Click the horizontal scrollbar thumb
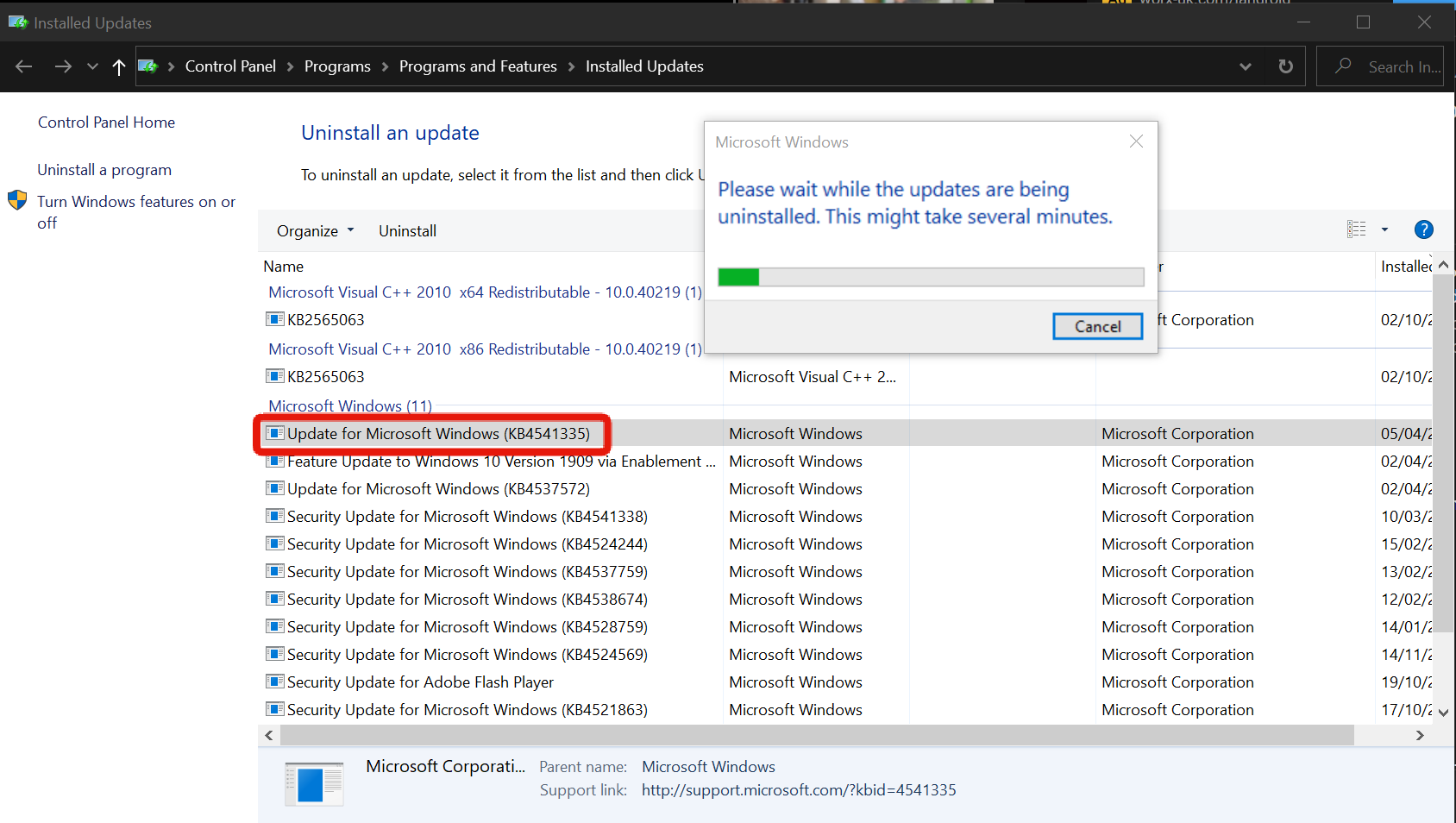1456x823 pixels. pyautogui.click(x=817, y=735)
